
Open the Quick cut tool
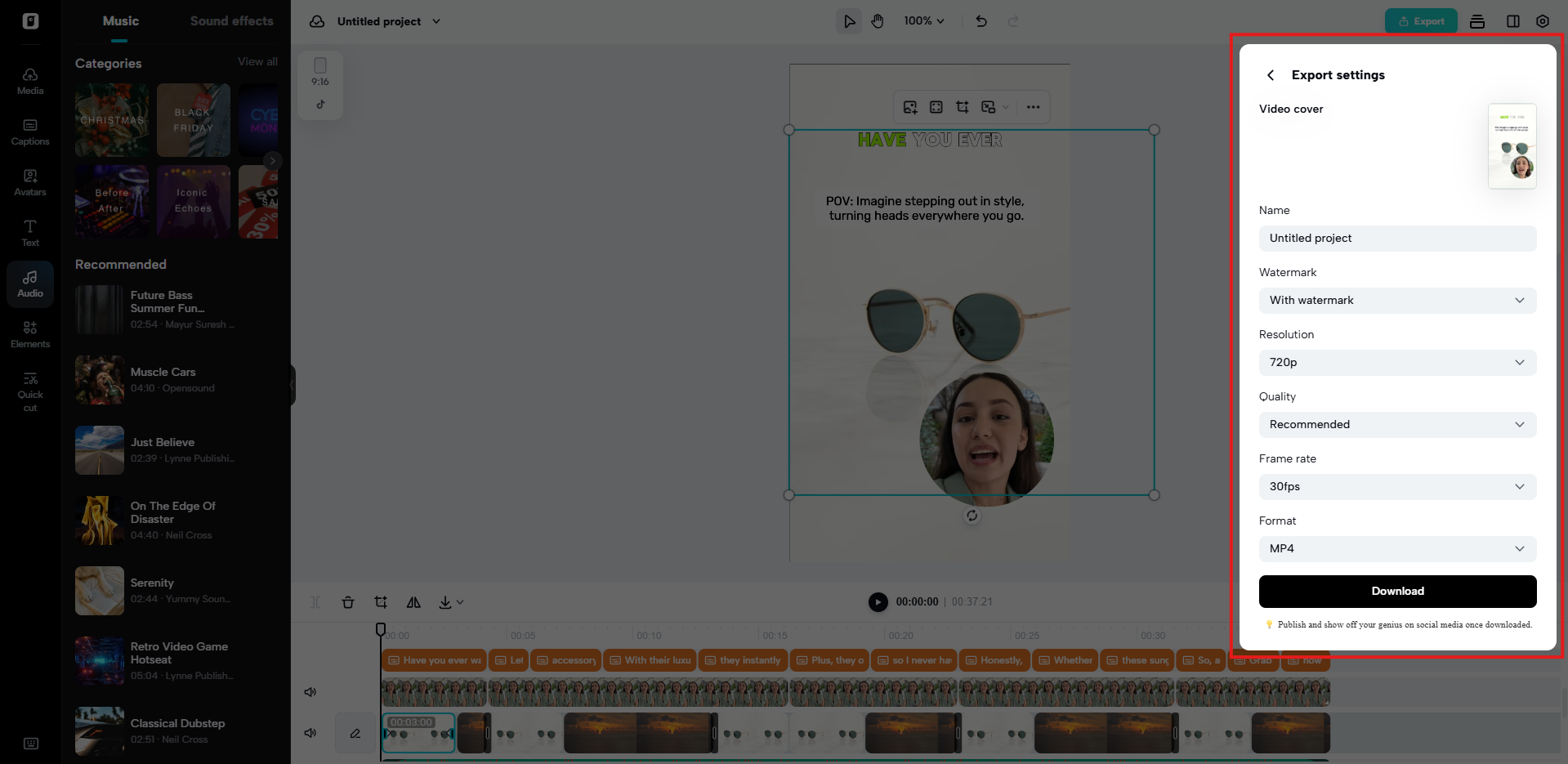(x=30, y=391)
